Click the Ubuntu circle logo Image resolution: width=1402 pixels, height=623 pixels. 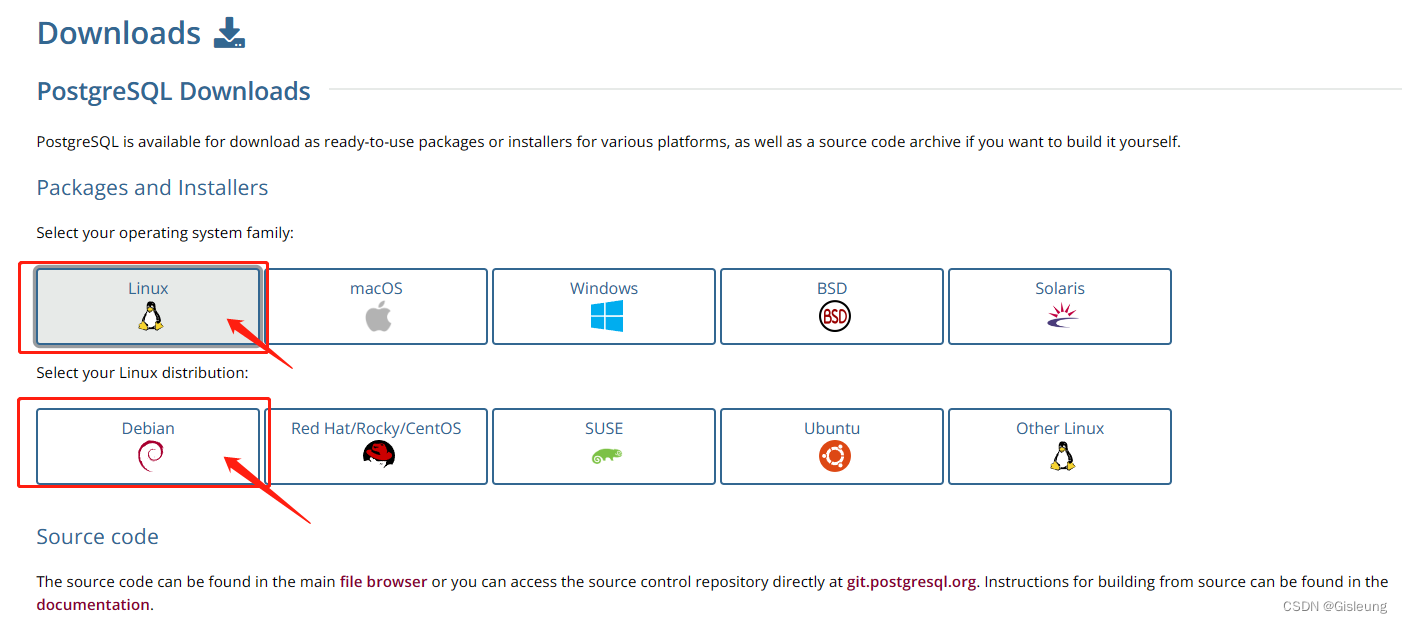click(833, 457)
